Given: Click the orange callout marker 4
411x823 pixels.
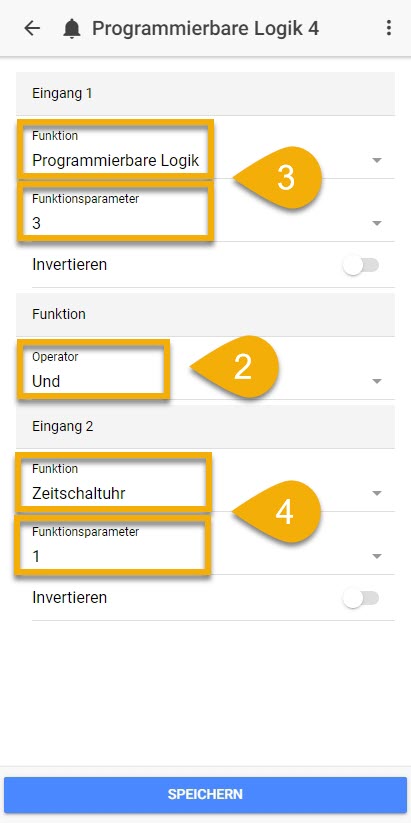Looking at the screenshot, I should (x=279, y=512).
